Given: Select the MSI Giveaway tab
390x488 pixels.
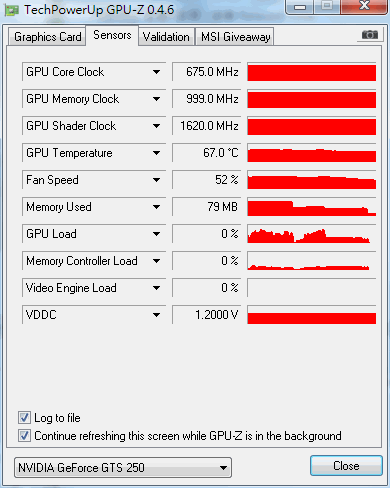Looking at the screenshot, I should (x=235, y=37).
